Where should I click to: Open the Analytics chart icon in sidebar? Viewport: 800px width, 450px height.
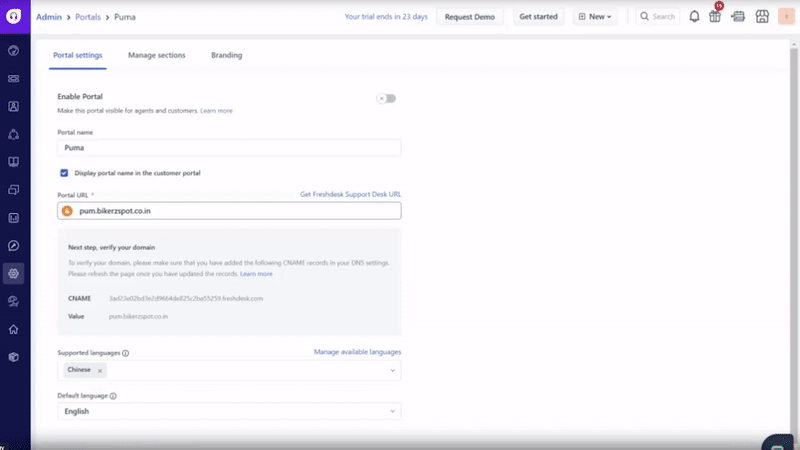(x=14, y=218)
